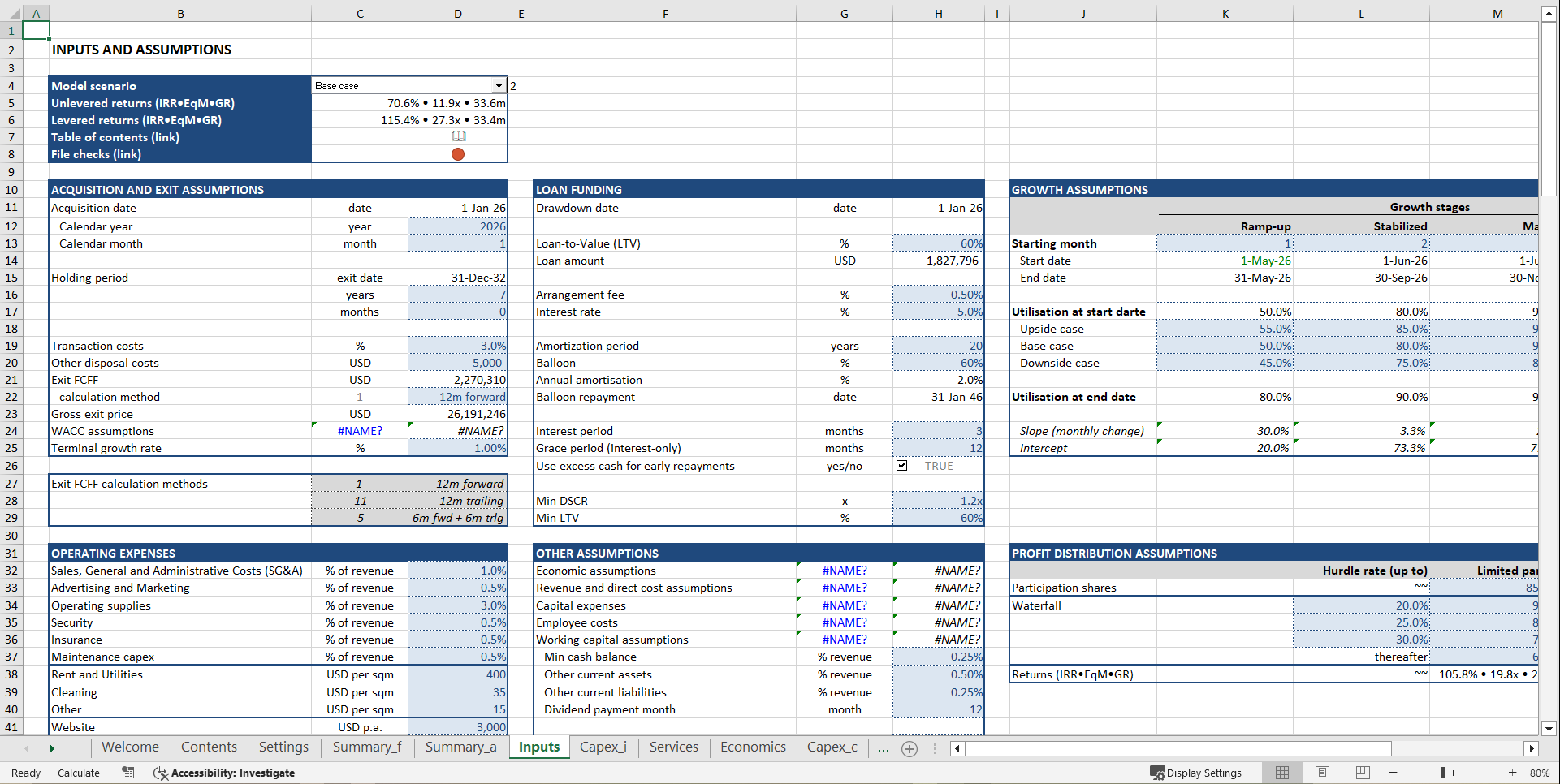Open the Economics sheet tab
This screenshot has width=1560, height=784.
pyautogui.click(x=752, y=747)
